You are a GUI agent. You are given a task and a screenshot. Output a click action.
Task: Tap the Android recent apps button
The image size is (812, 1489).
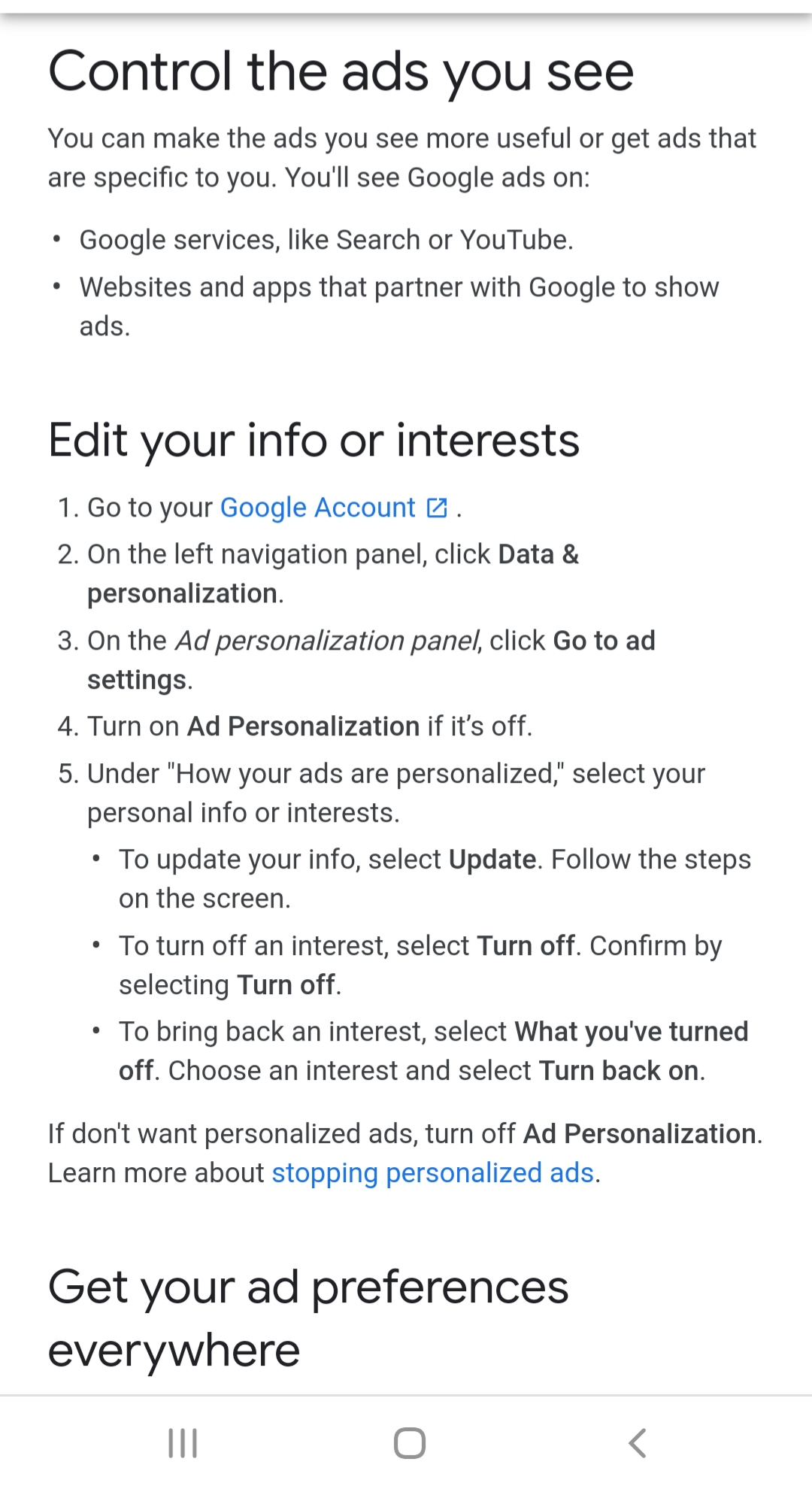(x=183, y=1443)
